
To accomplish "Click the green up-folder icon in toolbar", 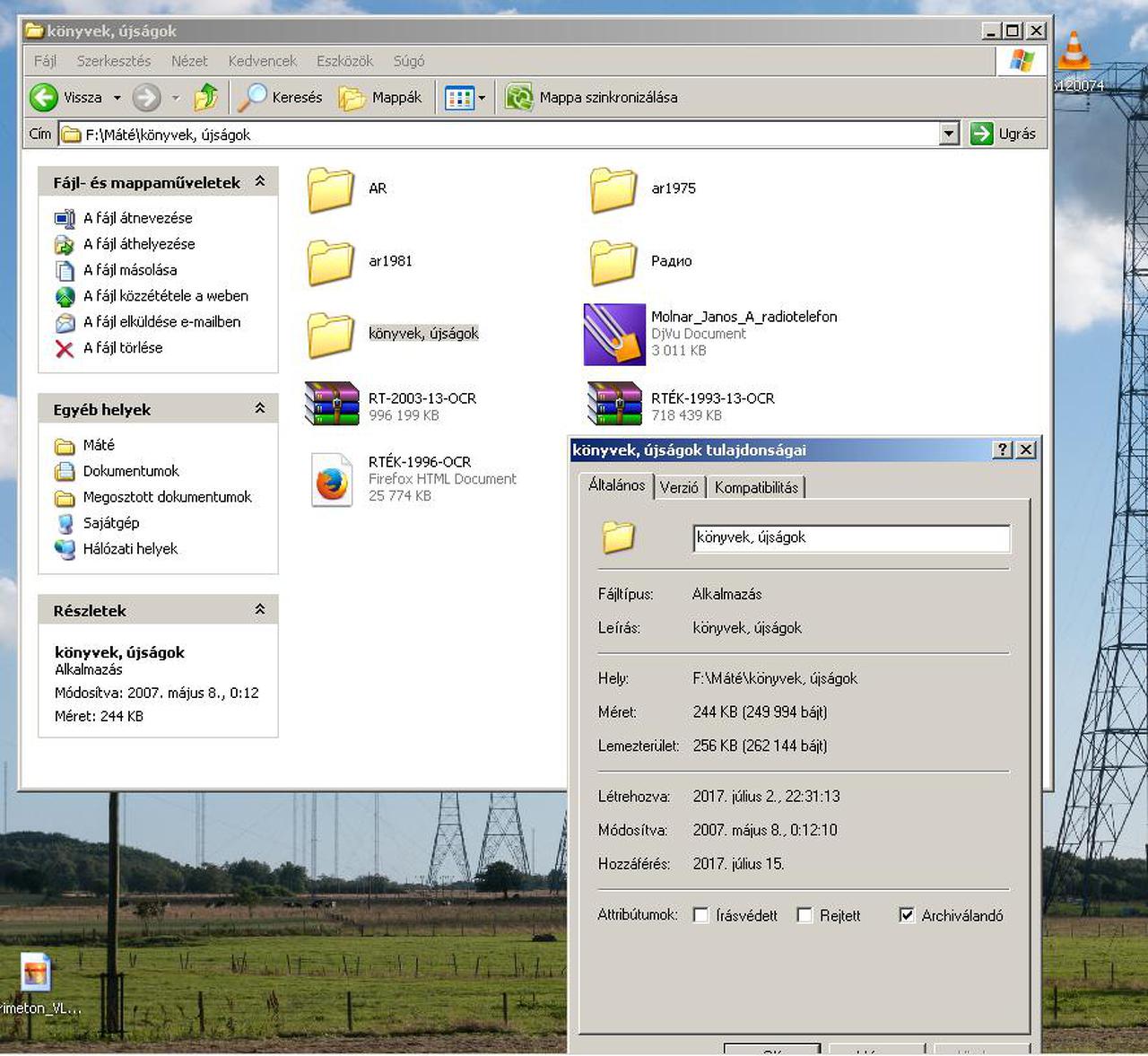I will (206, 97).
